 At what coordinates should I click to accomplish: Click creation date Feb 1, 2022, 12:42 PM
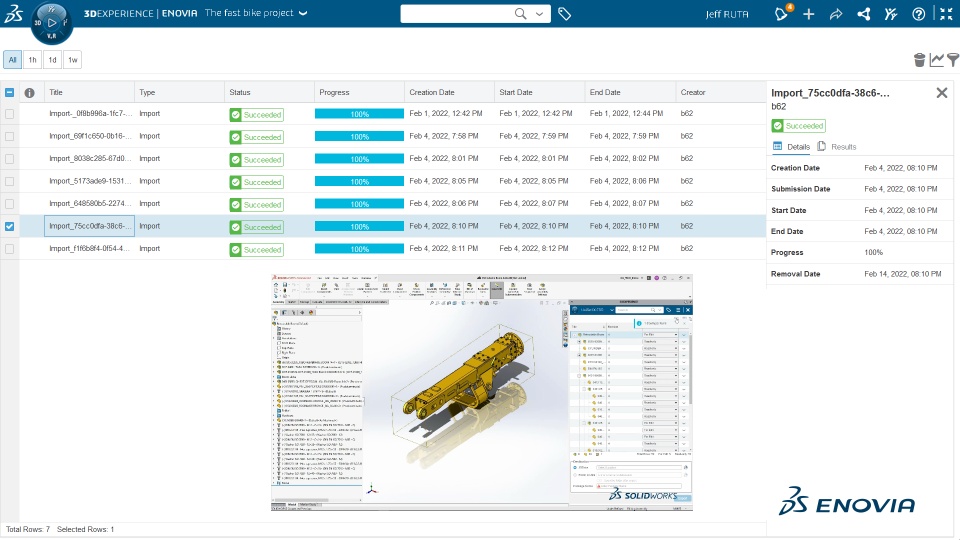pos(446,113)
